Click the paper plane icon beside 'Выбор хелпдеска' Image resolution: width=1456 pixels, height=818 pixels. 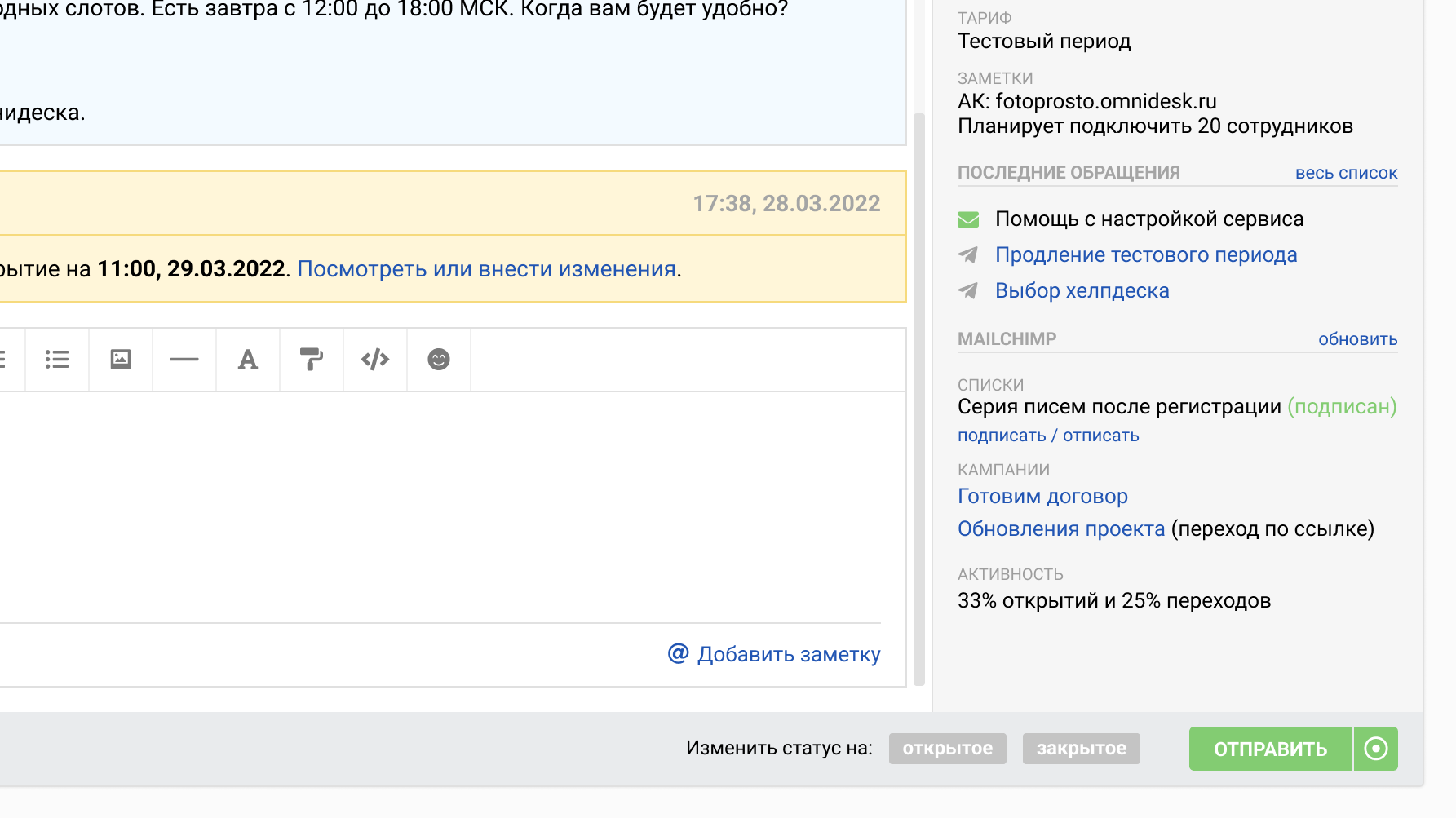[x=967, y=290]
